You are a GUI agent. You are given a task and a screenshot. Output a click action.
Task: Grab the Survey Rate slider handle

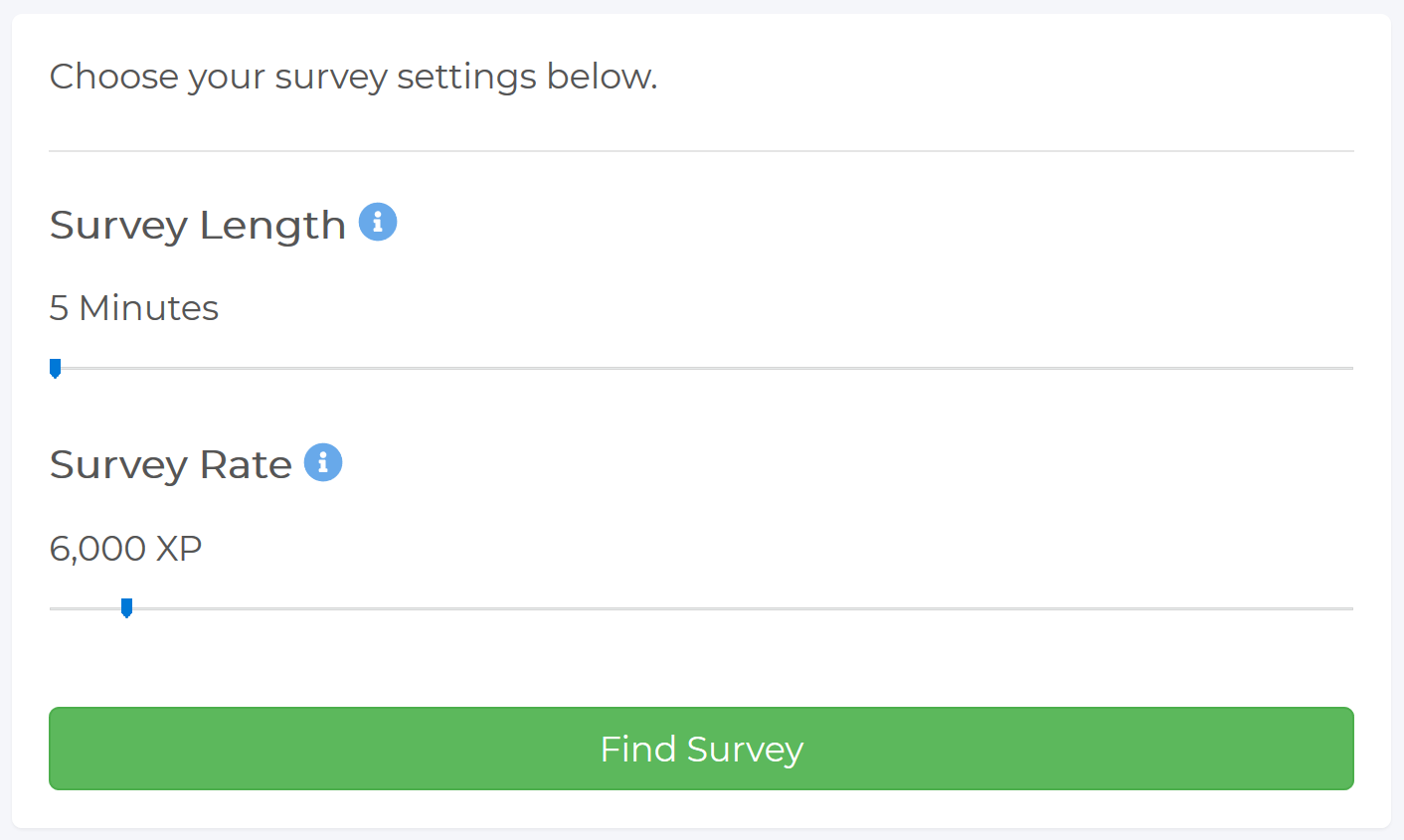click(x=126, y=608)
